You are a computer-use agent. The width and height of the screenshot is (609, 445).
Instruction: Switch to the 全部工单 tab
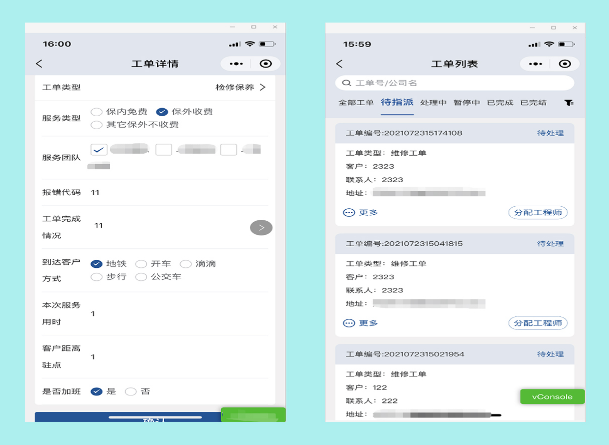tap(356, 103)
